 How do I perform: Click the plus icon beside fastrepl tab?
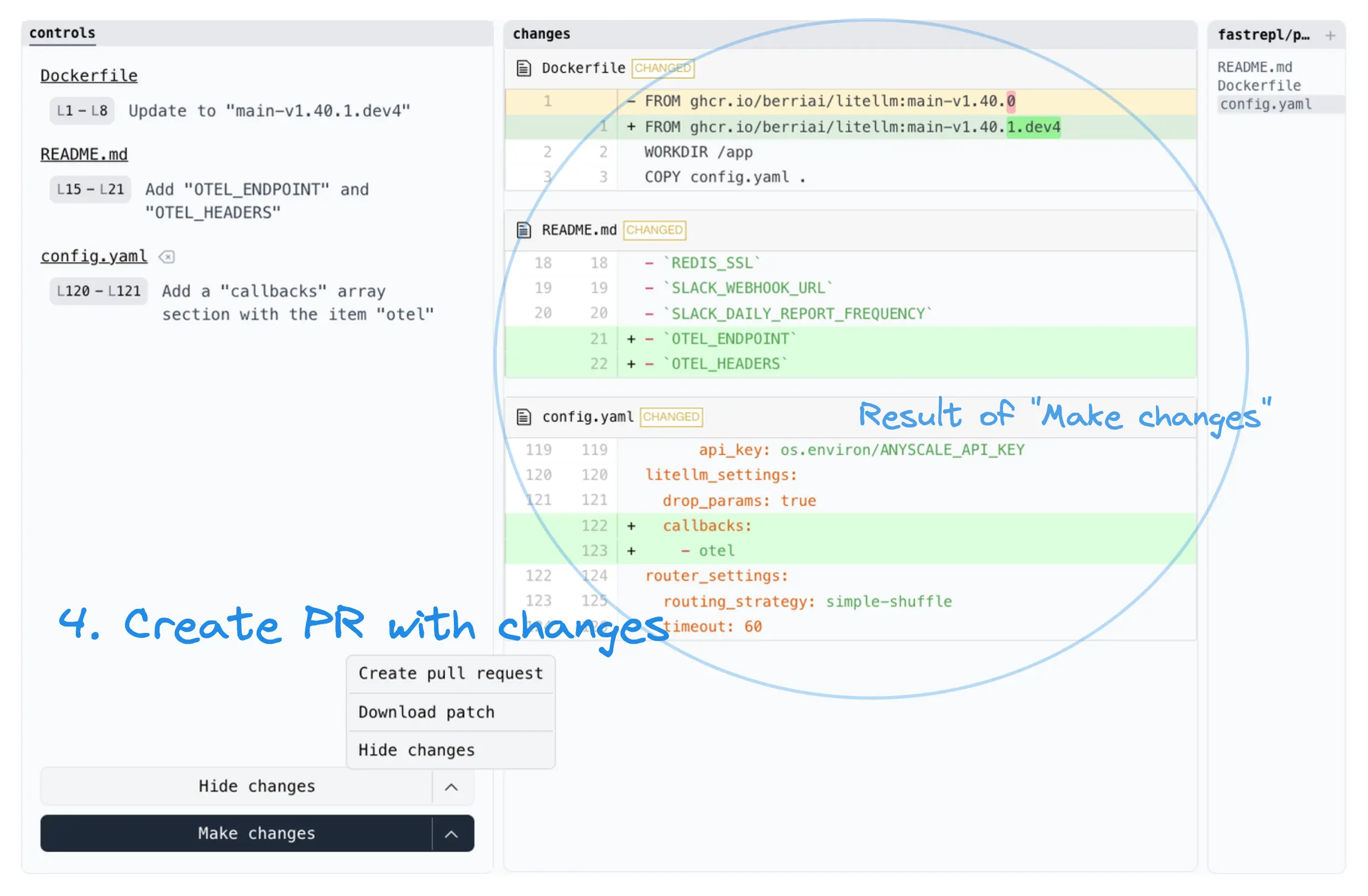pos(1330,36)
